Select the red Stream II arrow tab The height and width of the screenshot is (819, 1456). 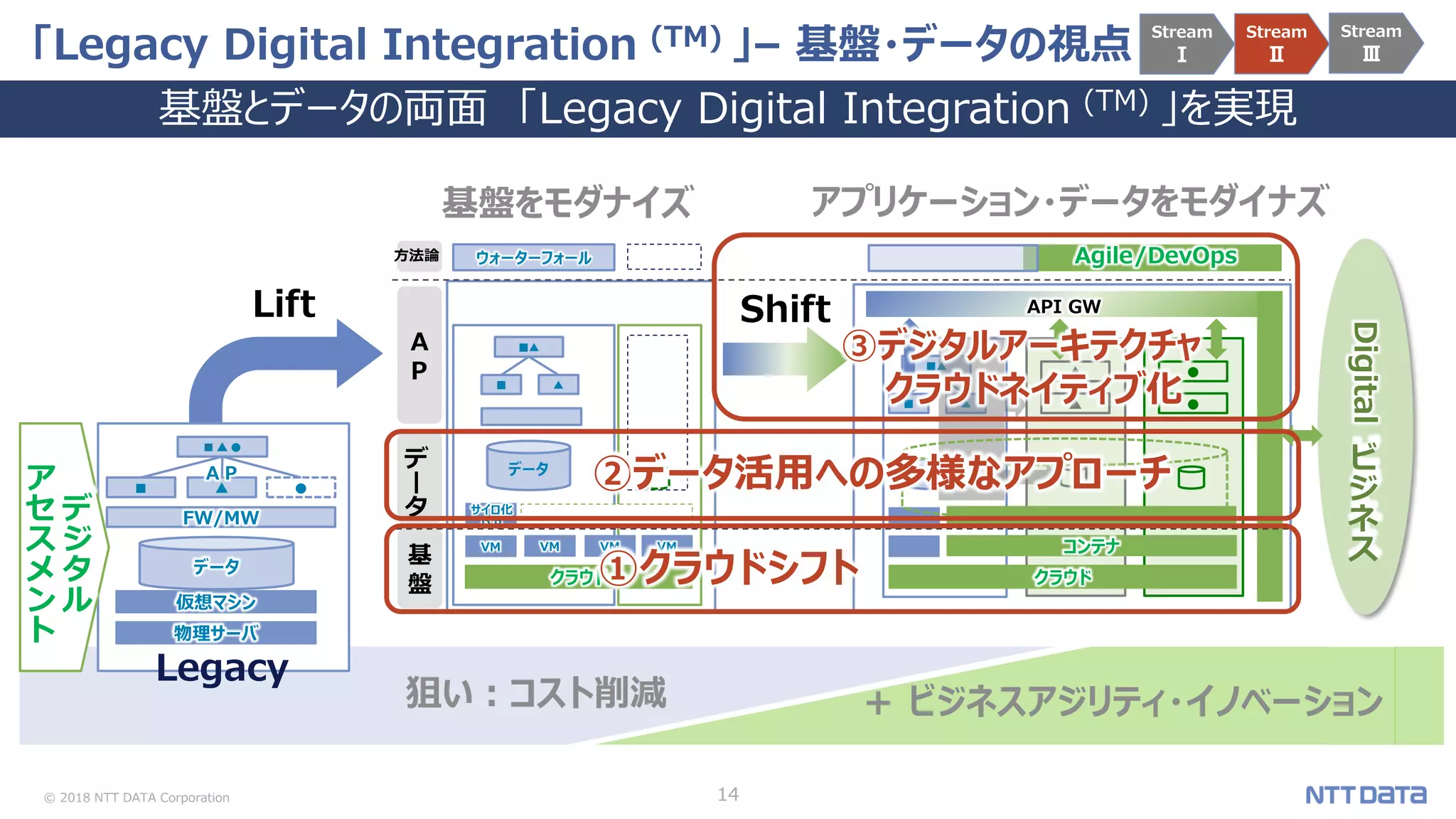pos(1276,43)
